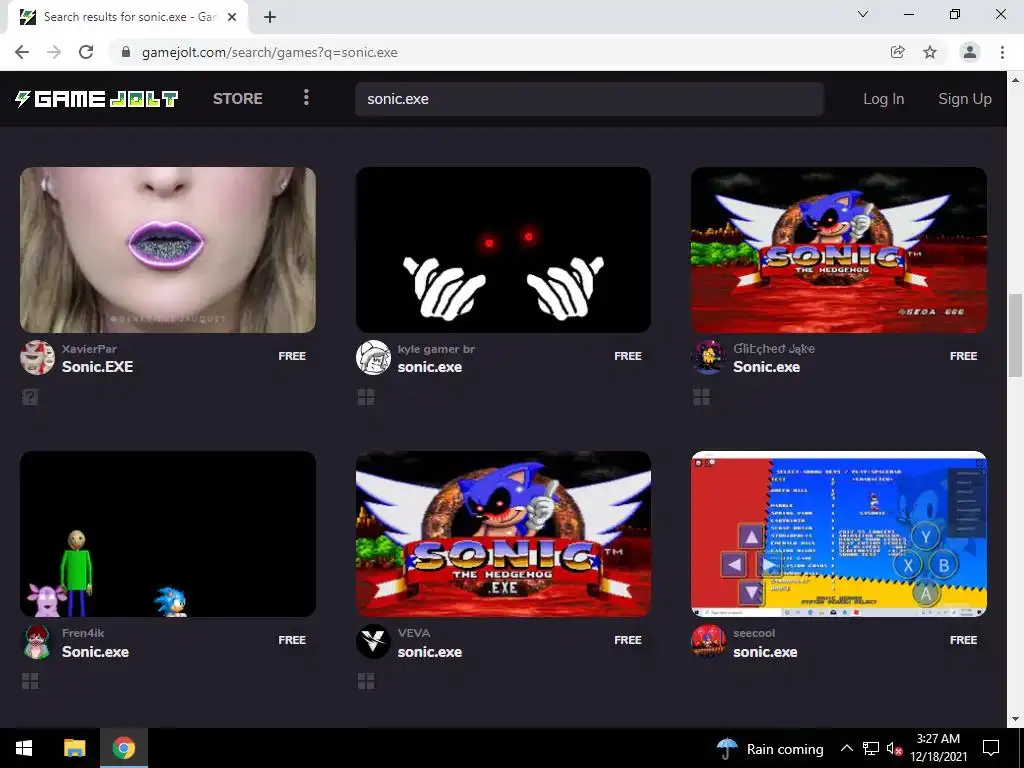
Task: Select the gamejolt.com address bar URL
Action: click(270, 52)
